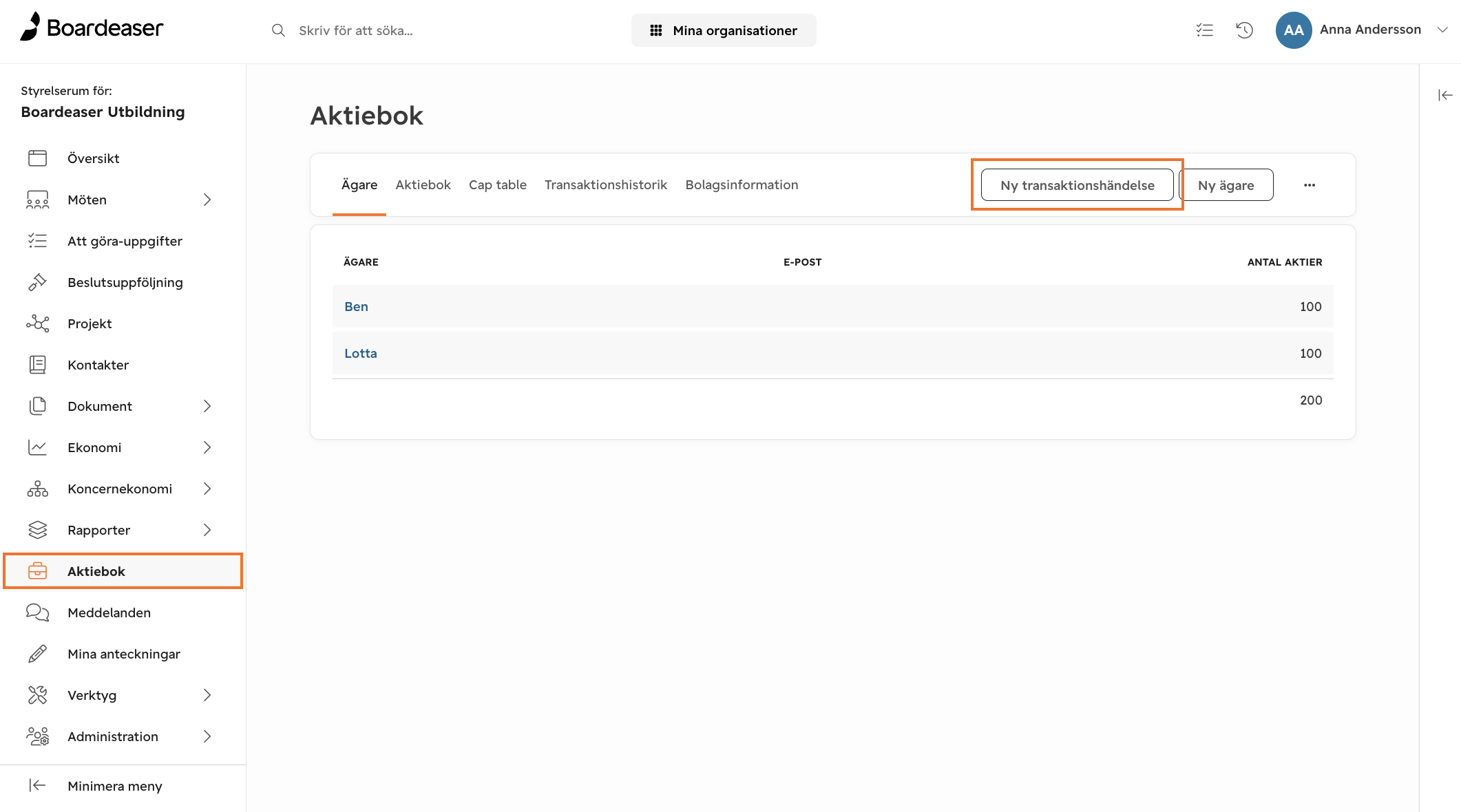Screen dimensions: 1461x812
Task: Click the Koncernekonomi hierarchy icon
Action: click(38, 489)
